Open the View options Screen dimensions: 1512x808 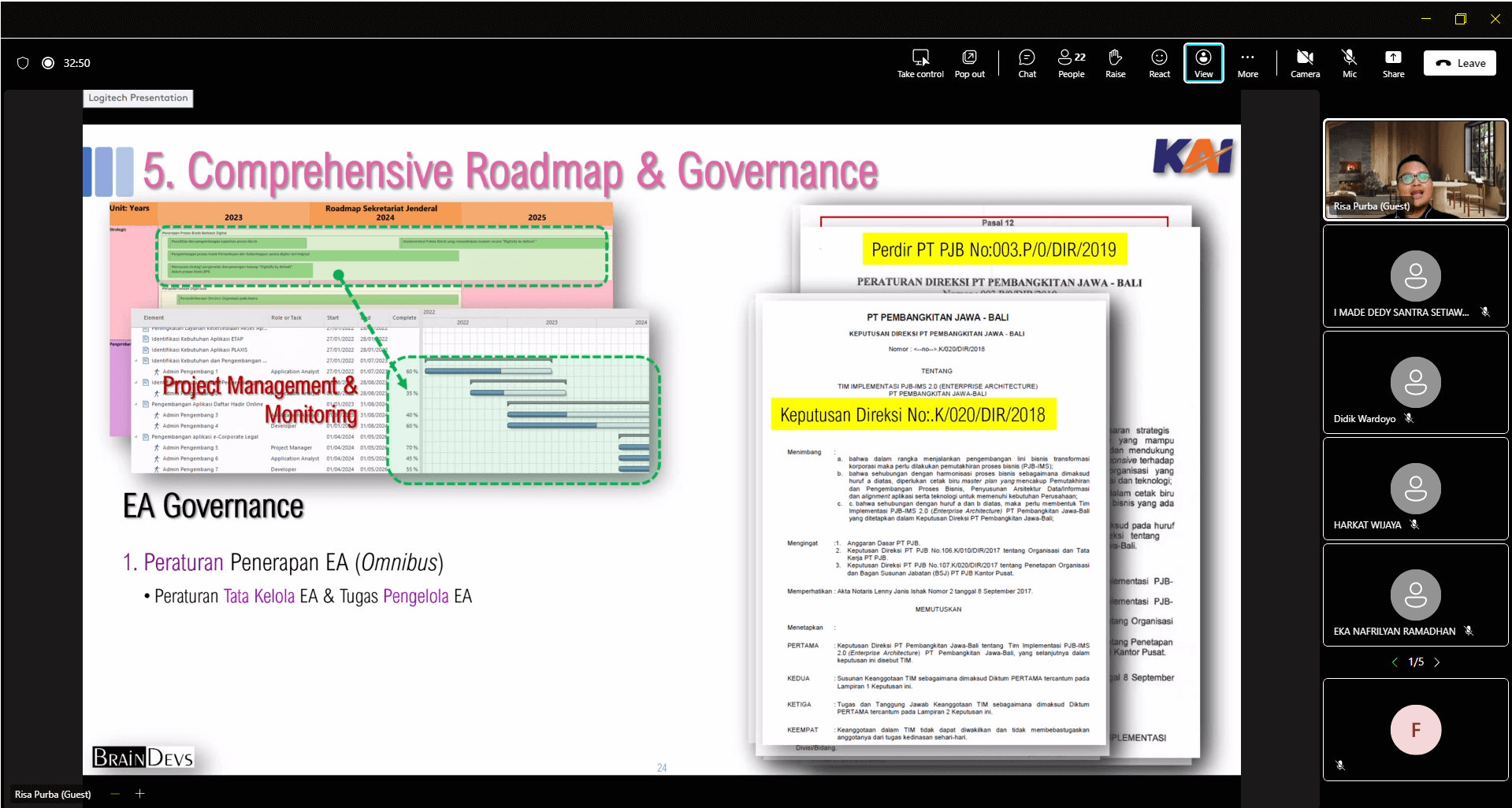pos(1204,63)
